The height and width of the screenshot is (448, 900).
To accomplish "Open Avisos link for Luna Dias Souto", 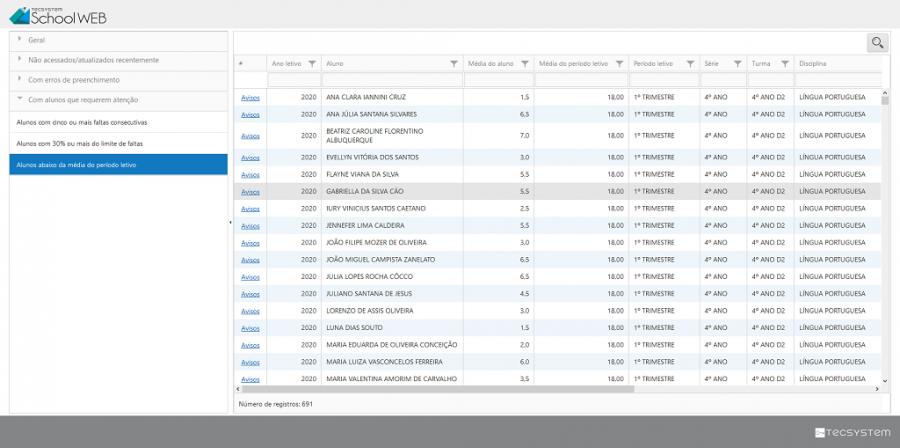I will [x=250, y=328].
